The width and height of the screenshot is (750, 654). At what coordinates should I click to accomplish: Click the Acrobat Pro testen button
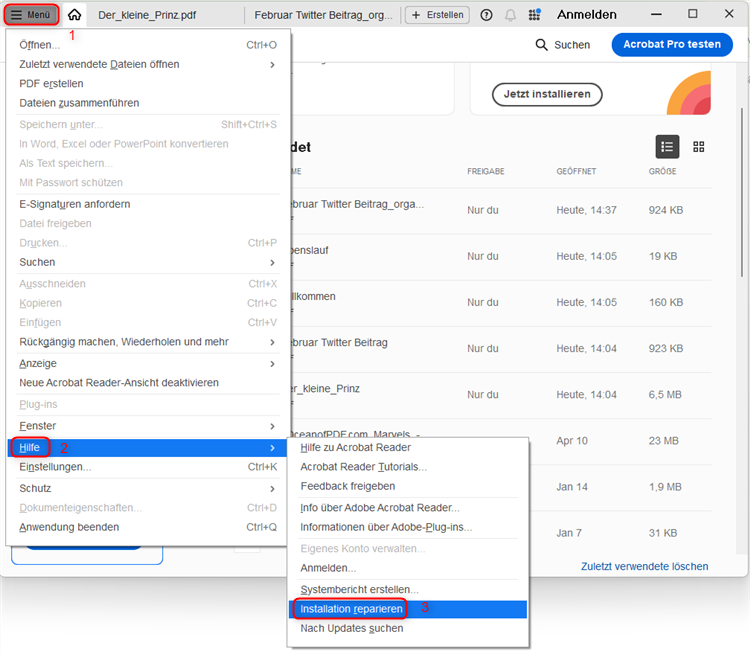[x=671, y=45]
